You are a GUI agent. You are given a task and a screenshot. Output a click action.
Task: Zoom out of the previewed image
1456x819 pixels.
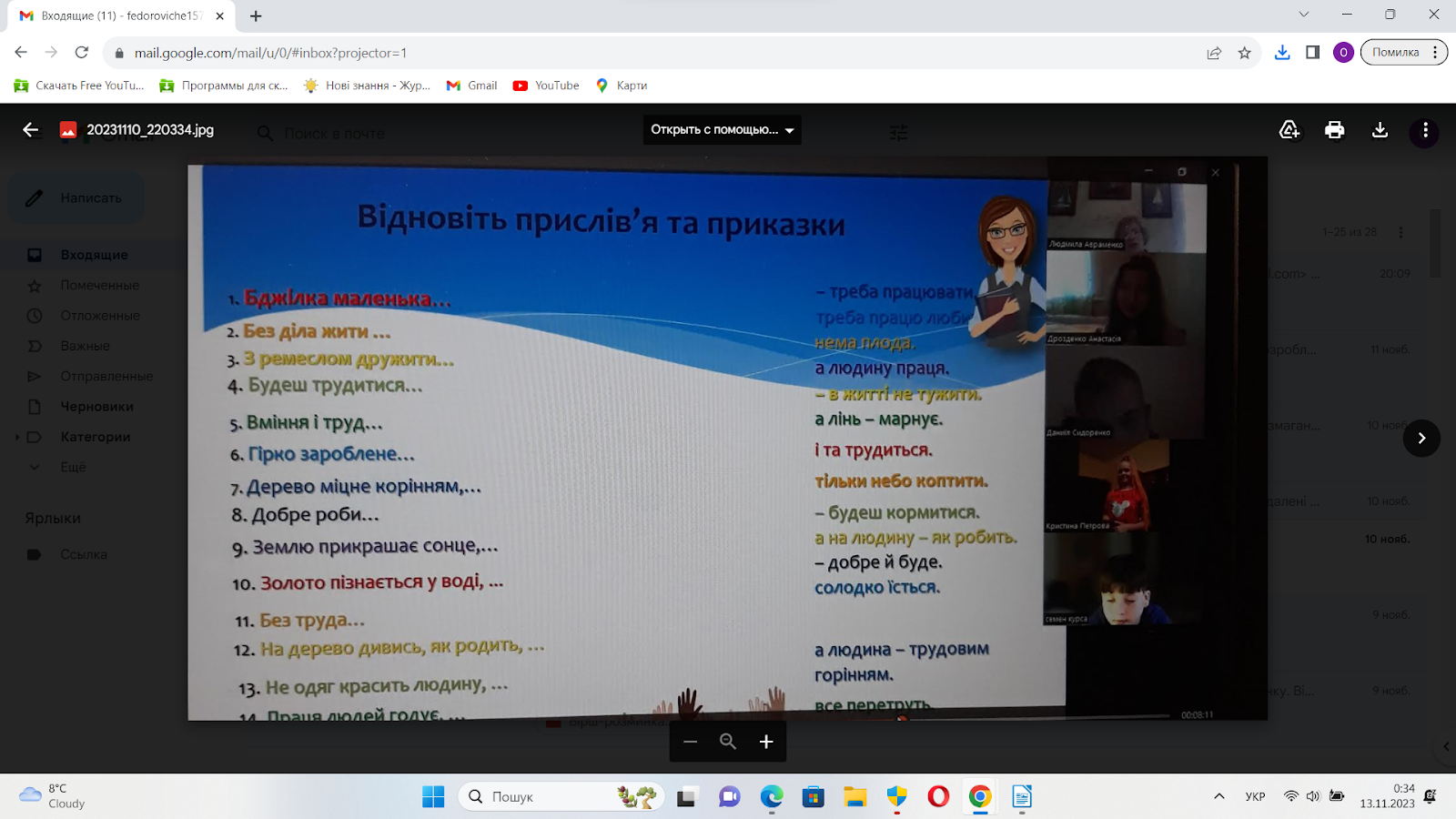690,742
